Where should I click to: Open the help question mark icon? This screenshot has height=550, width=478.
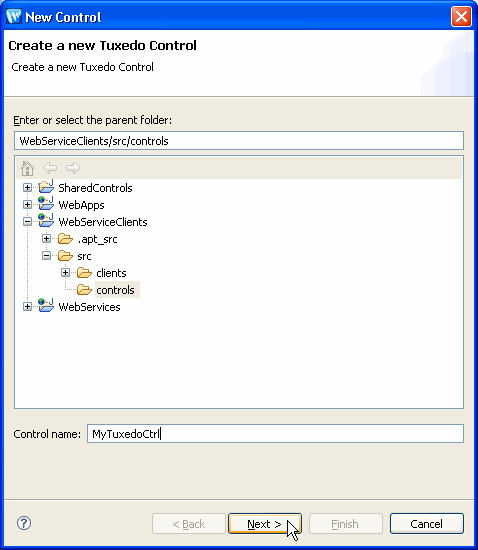[24, 523]
